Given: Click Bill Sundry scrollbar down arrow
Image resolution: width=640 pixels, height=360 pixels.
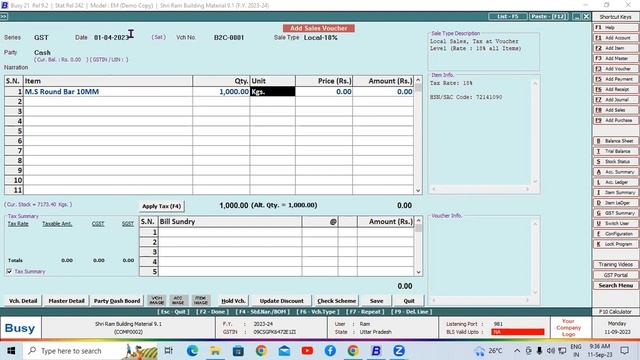Looking at the screenshot, I should pyautogui.click(x=418, y=272).
